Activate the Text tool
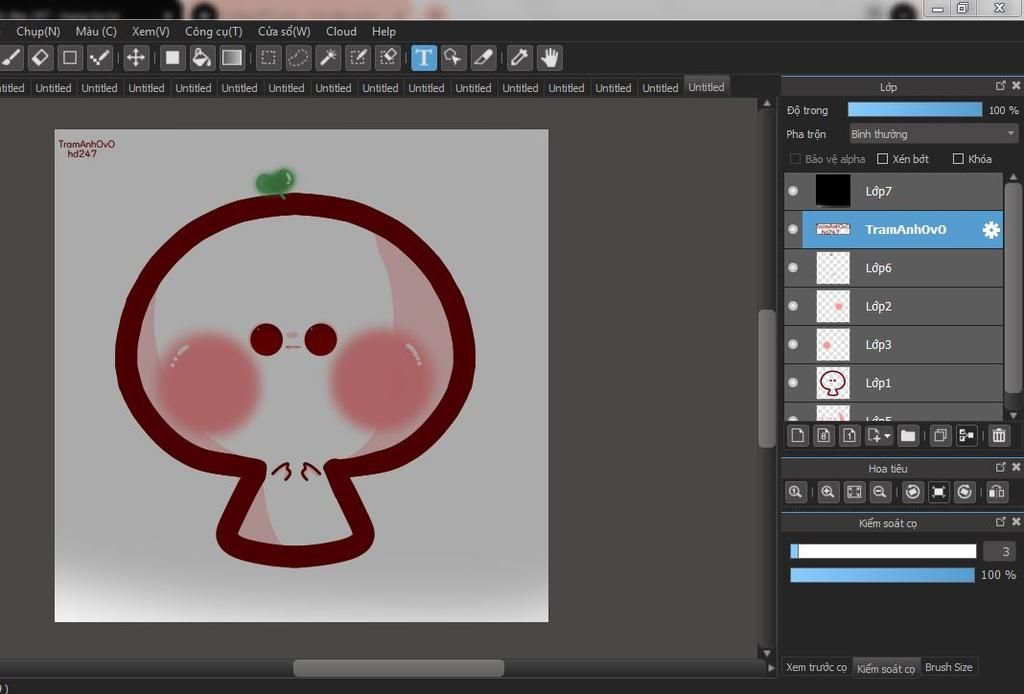1024x694 pixels. [x=423, y=58]
